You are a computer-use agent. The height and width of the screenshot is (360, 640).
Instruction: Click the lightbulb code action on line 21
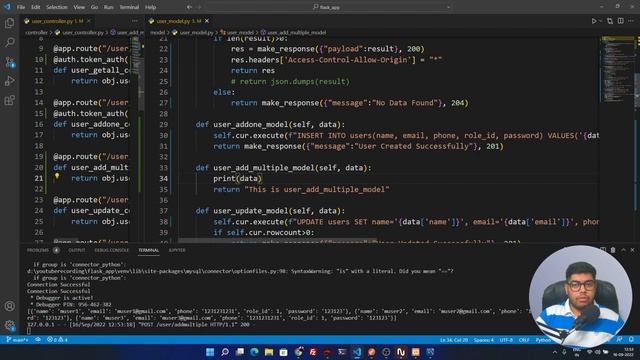point(57,176)
